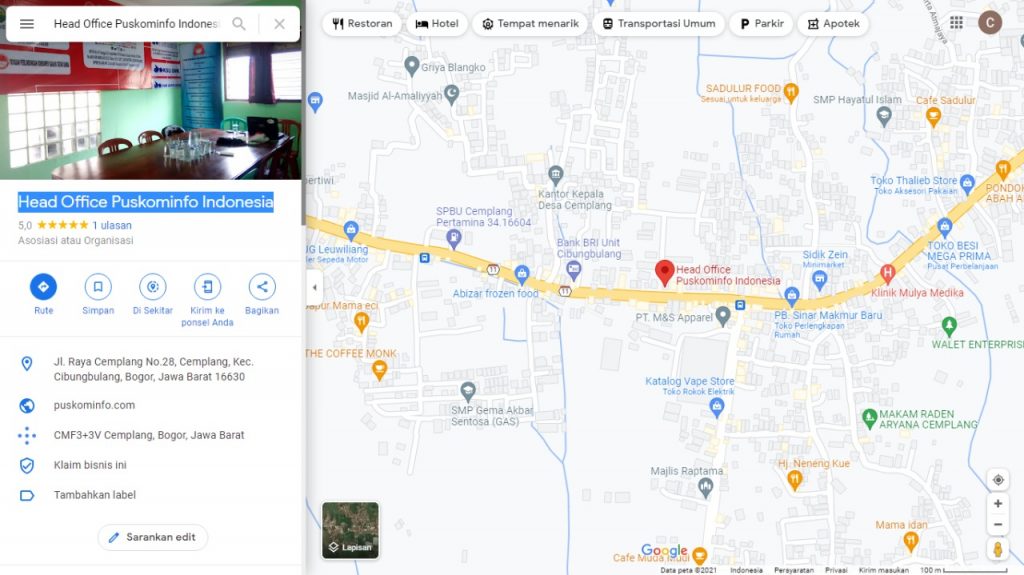
Task: Click Kirim masukan in footer
Action: 884,570
